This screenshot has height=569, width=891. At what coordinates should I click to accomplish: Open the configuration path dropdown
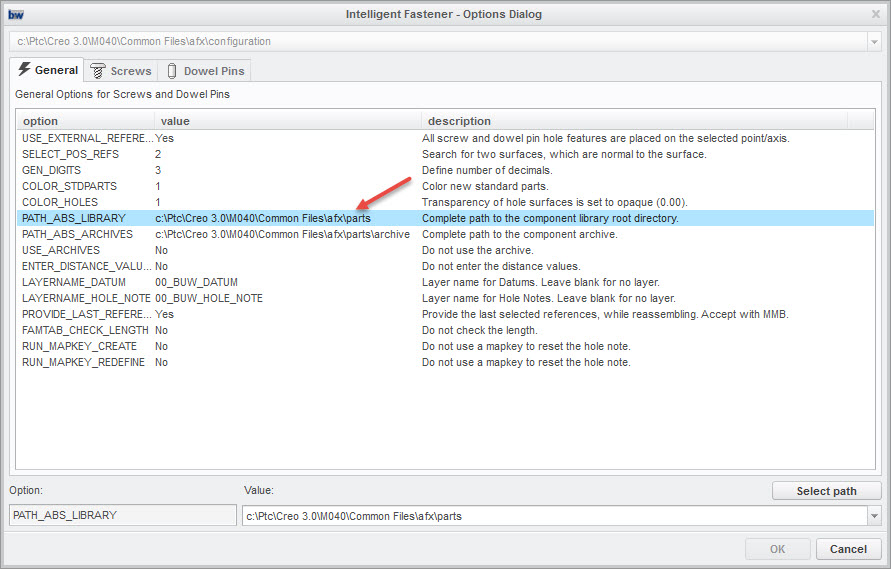click(x=874, y=42)
